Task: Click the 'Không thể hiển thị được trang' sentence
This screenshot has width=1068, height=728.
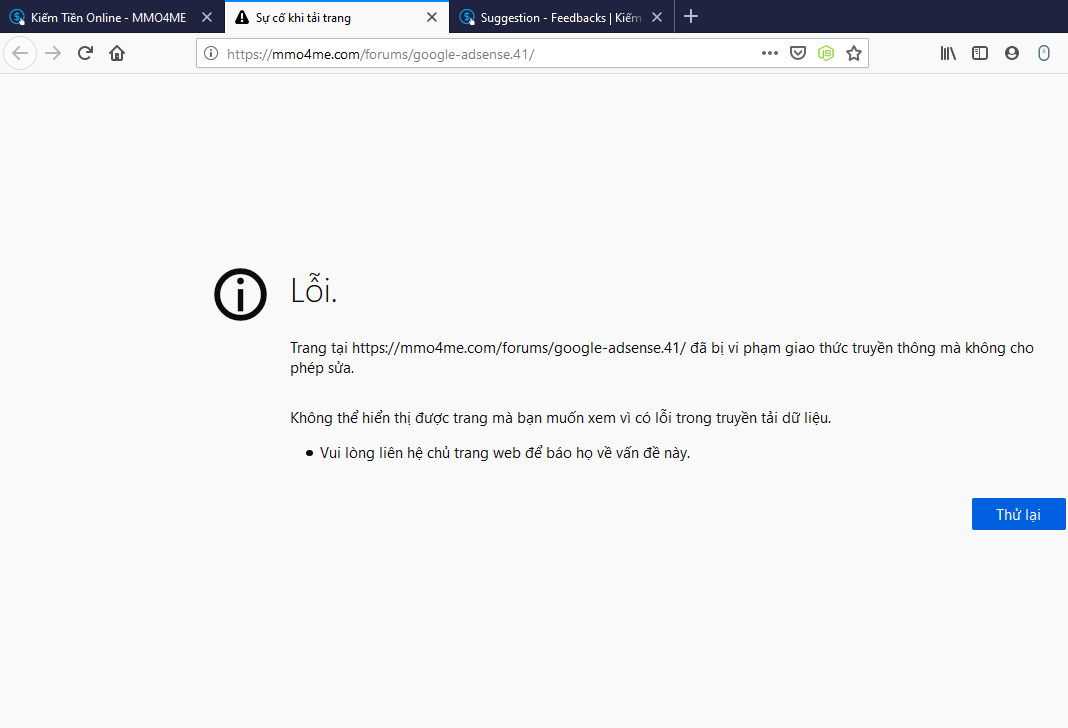Action: tap(561, 417)
